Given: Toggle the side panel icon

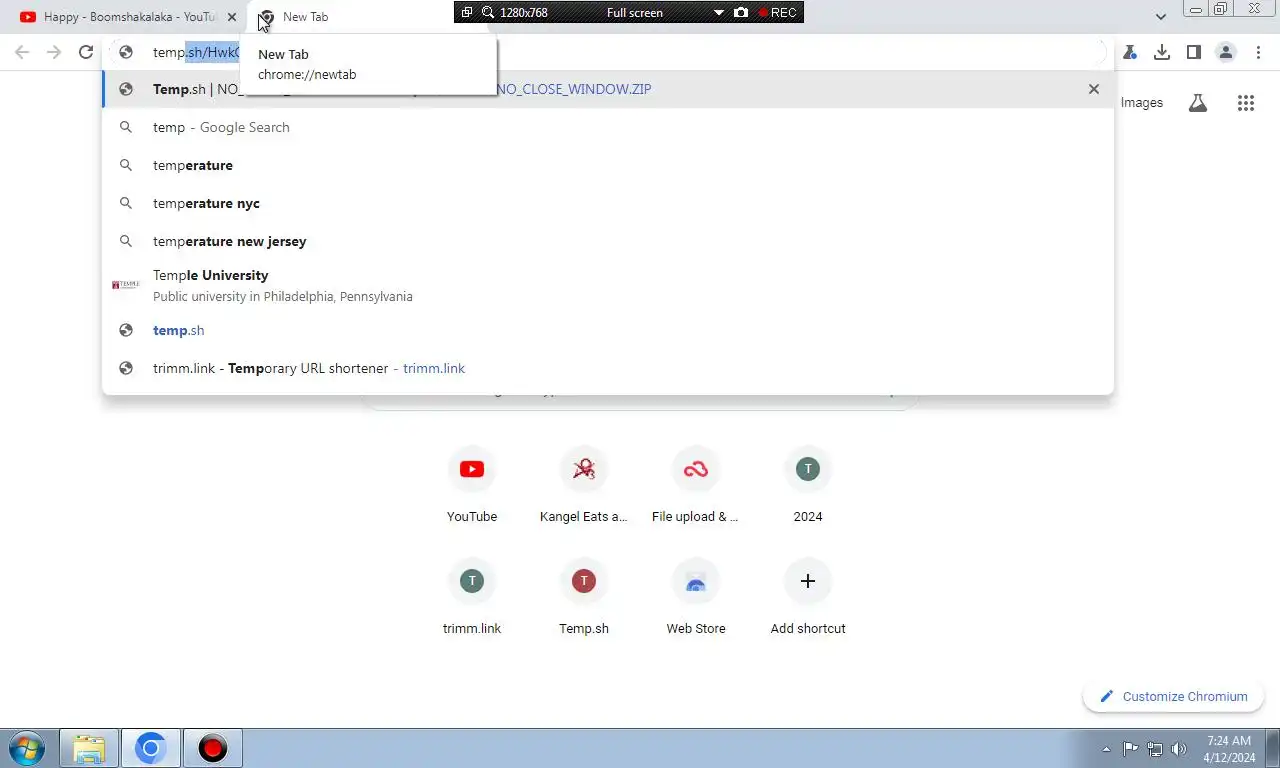Looking at the screenshot, I should [x=1194, y=52].
